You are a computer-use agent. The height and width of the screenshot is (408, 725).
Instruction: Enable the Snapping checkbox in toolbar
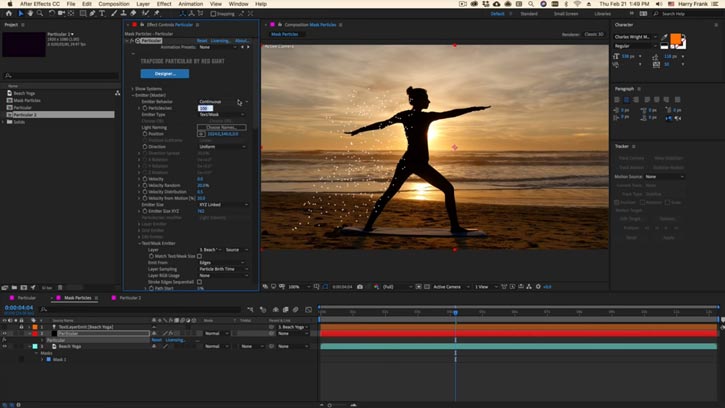(213, 14)
